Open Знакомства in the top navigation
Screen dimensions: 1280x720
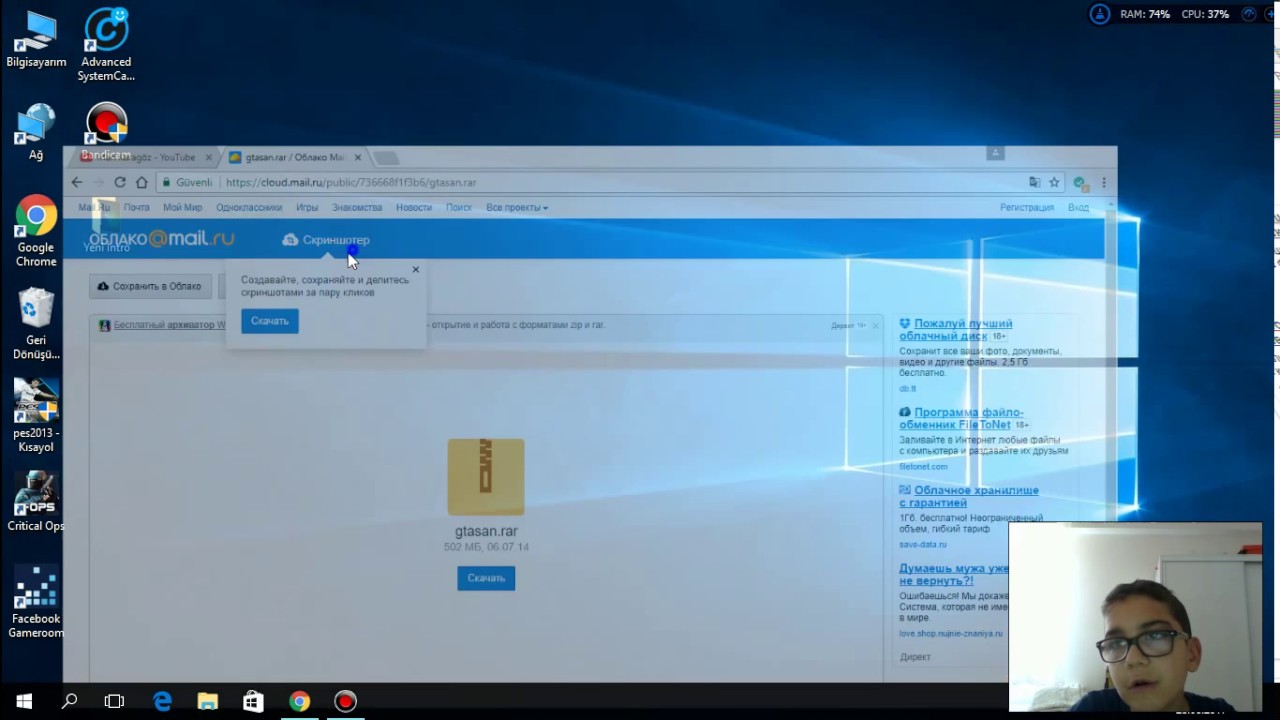coord(357,207)
